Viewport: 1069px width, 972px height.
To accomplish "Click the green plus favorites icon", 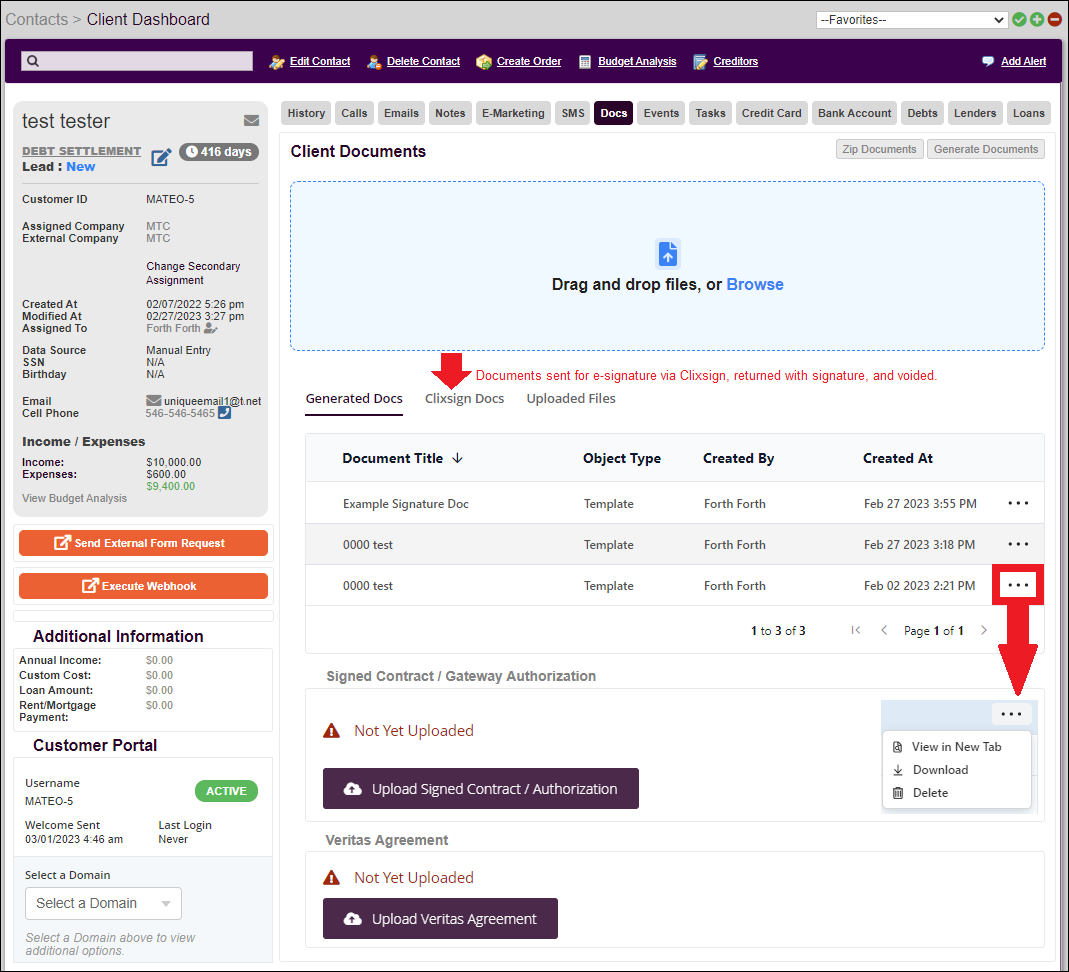I will tap(1037, 20).
